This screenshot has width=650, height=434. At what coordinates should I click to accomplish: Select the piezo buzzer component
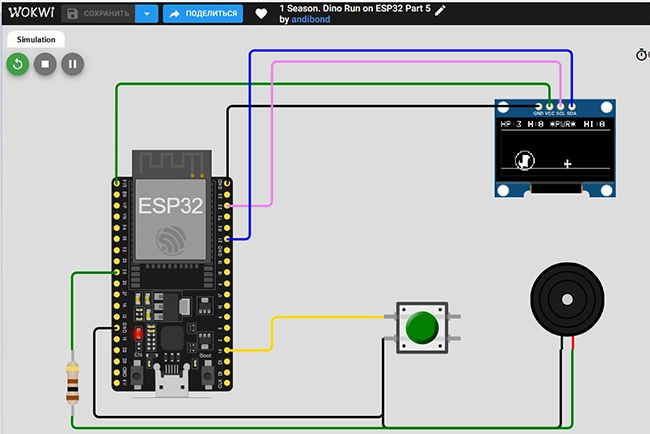tap(567, 299)
